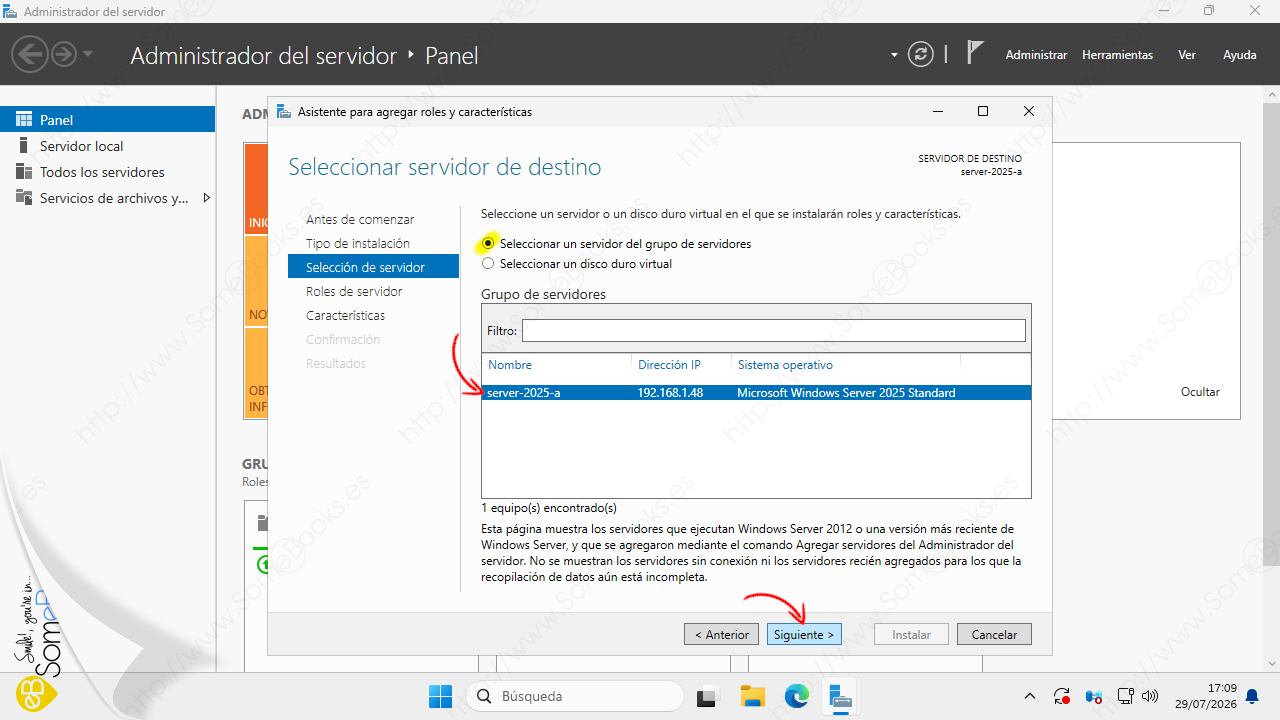
Task: Click the 'Siguiente >' button
Action: (x=804, y=634)
